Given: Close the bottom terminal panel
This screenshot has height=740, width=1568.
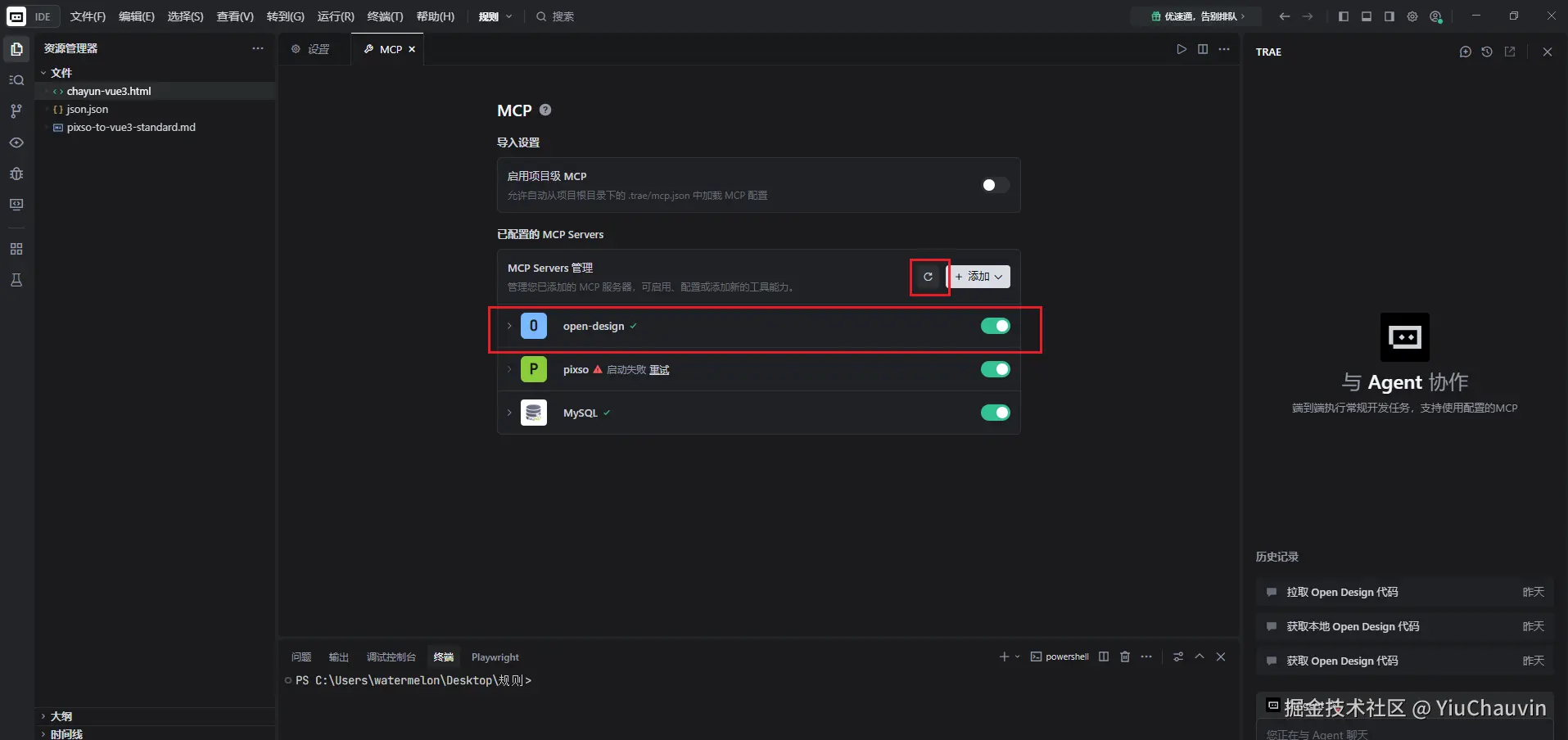Looking at the screenshot, I should tap(1221, 657).
